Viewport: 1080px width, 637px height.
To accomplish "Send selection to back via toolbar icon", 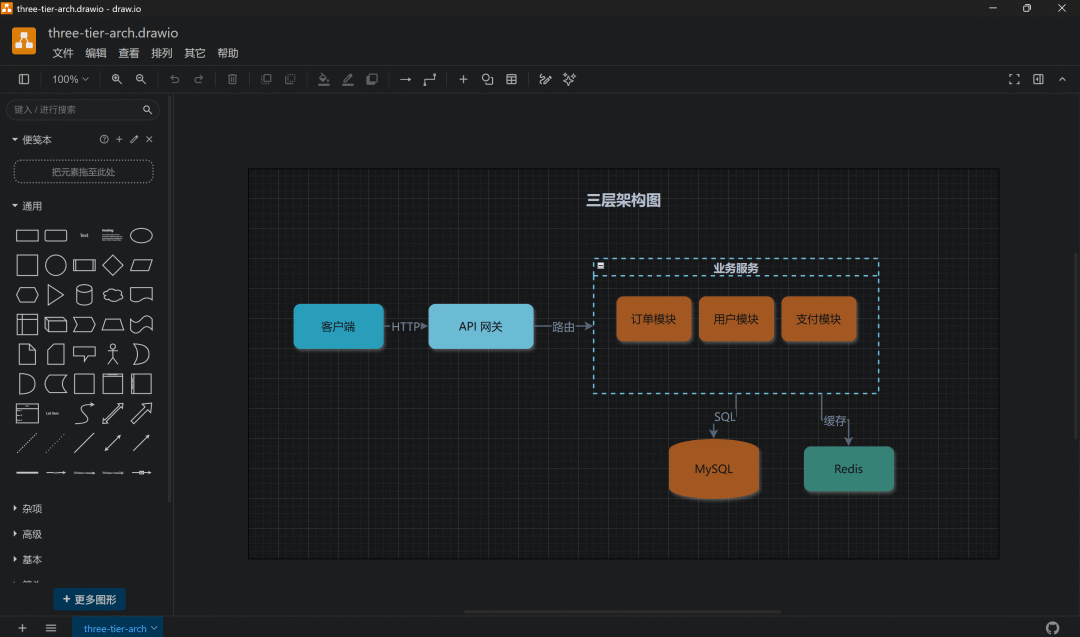I will point(290,79).
